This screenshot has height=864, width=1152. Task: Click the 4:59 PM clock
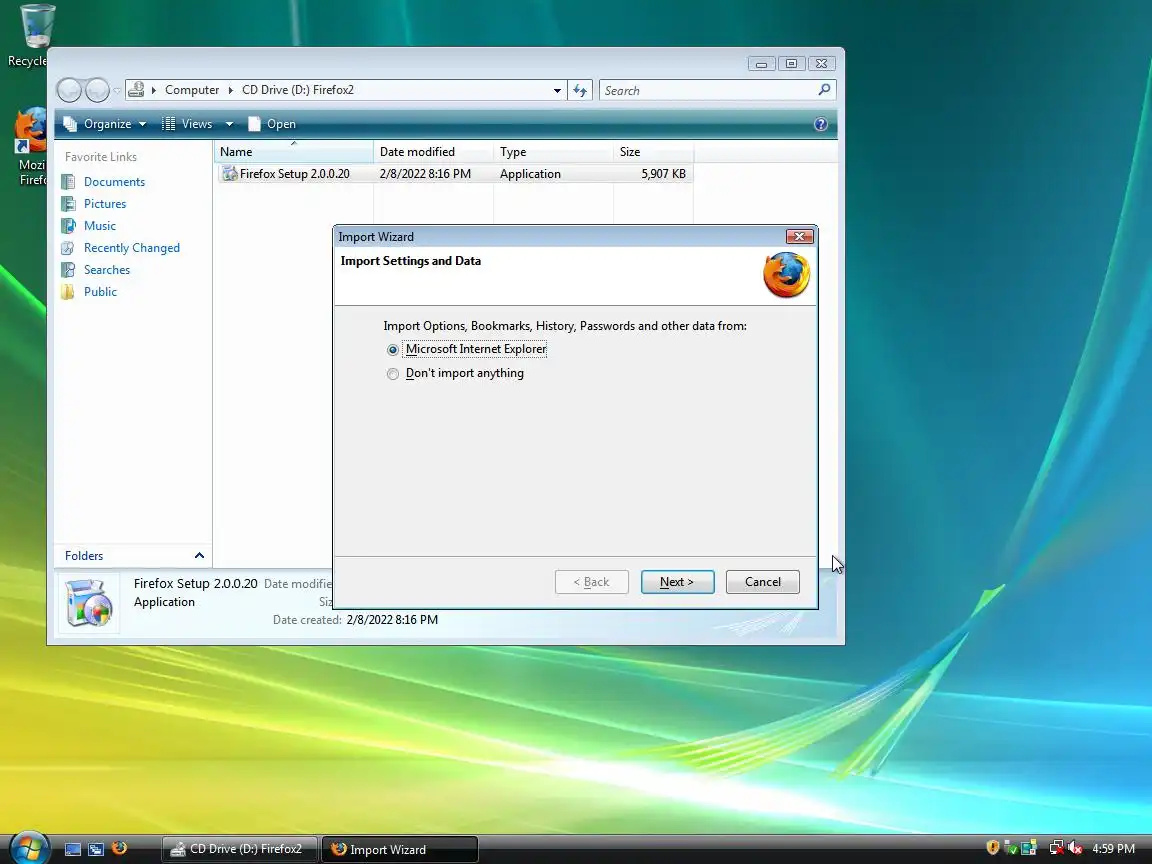tap(1113, 849)
